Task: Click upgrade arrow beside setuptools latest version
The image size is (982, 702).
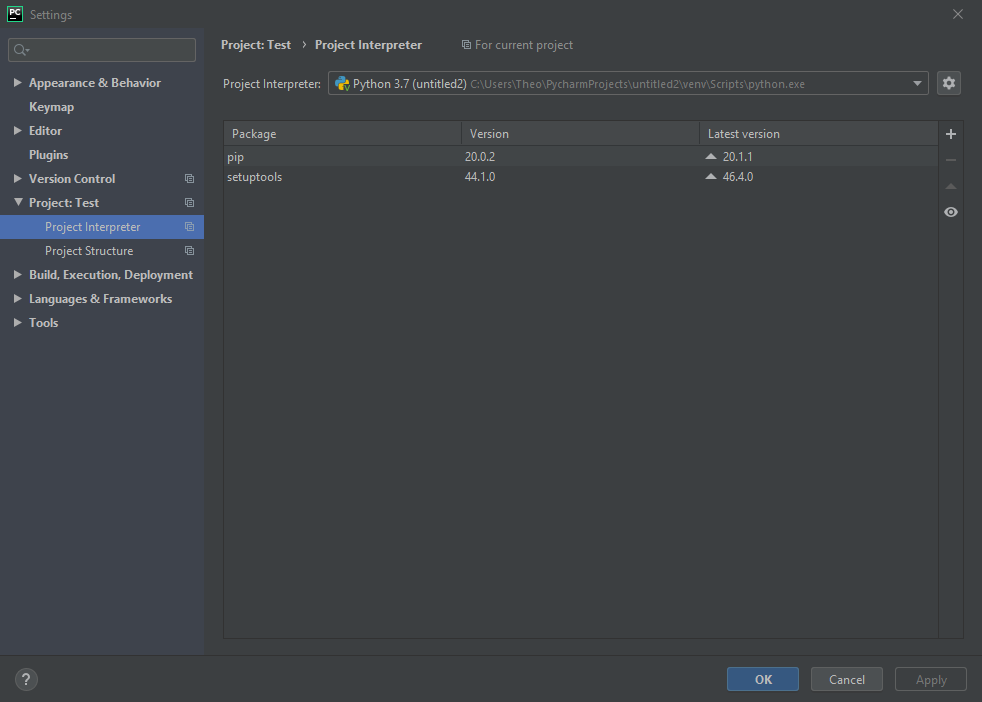Action: click(x=711, y=177)
